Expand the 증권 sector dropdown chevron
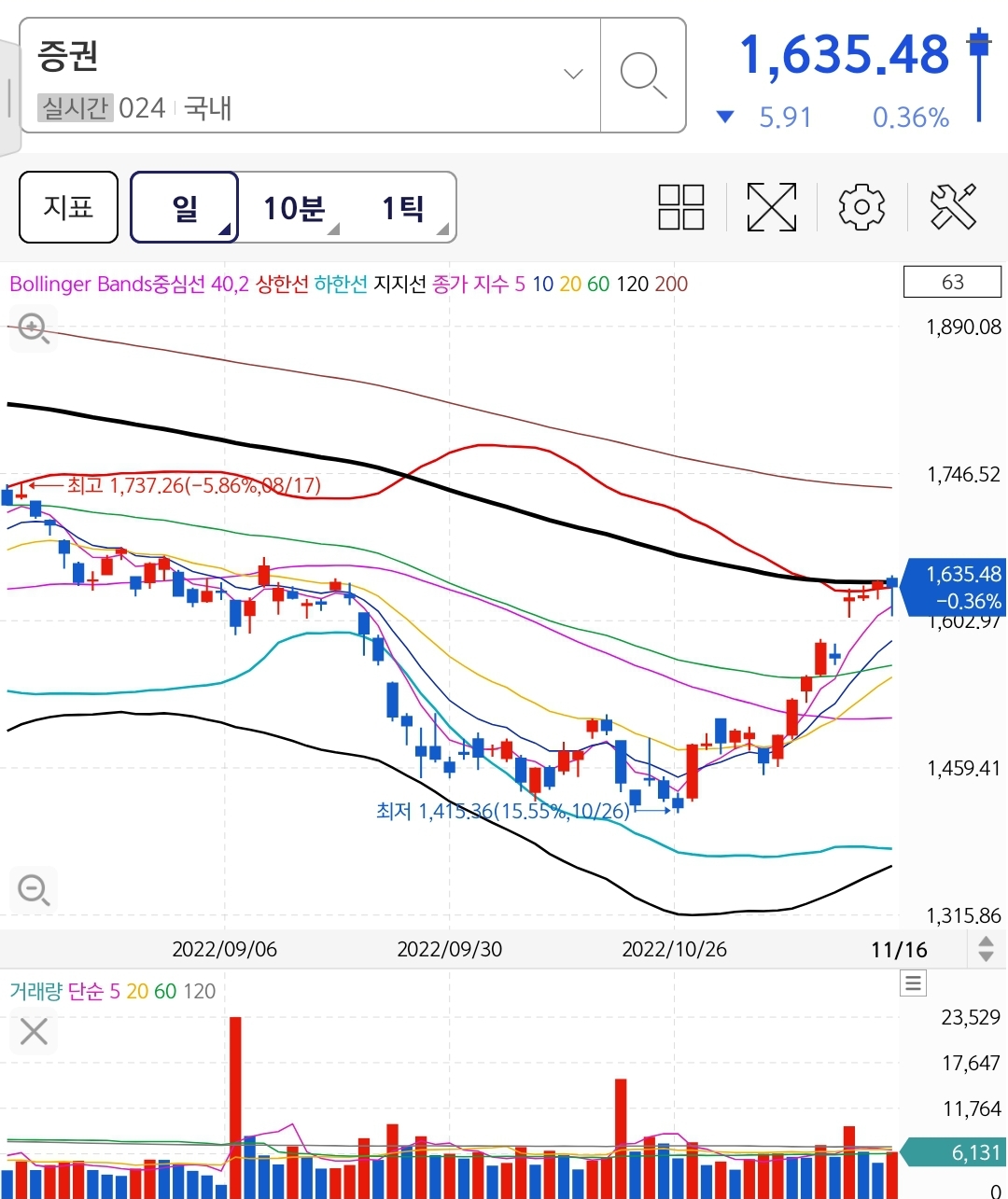This screenshot has height=1199, width=1008. coord(574,74)
